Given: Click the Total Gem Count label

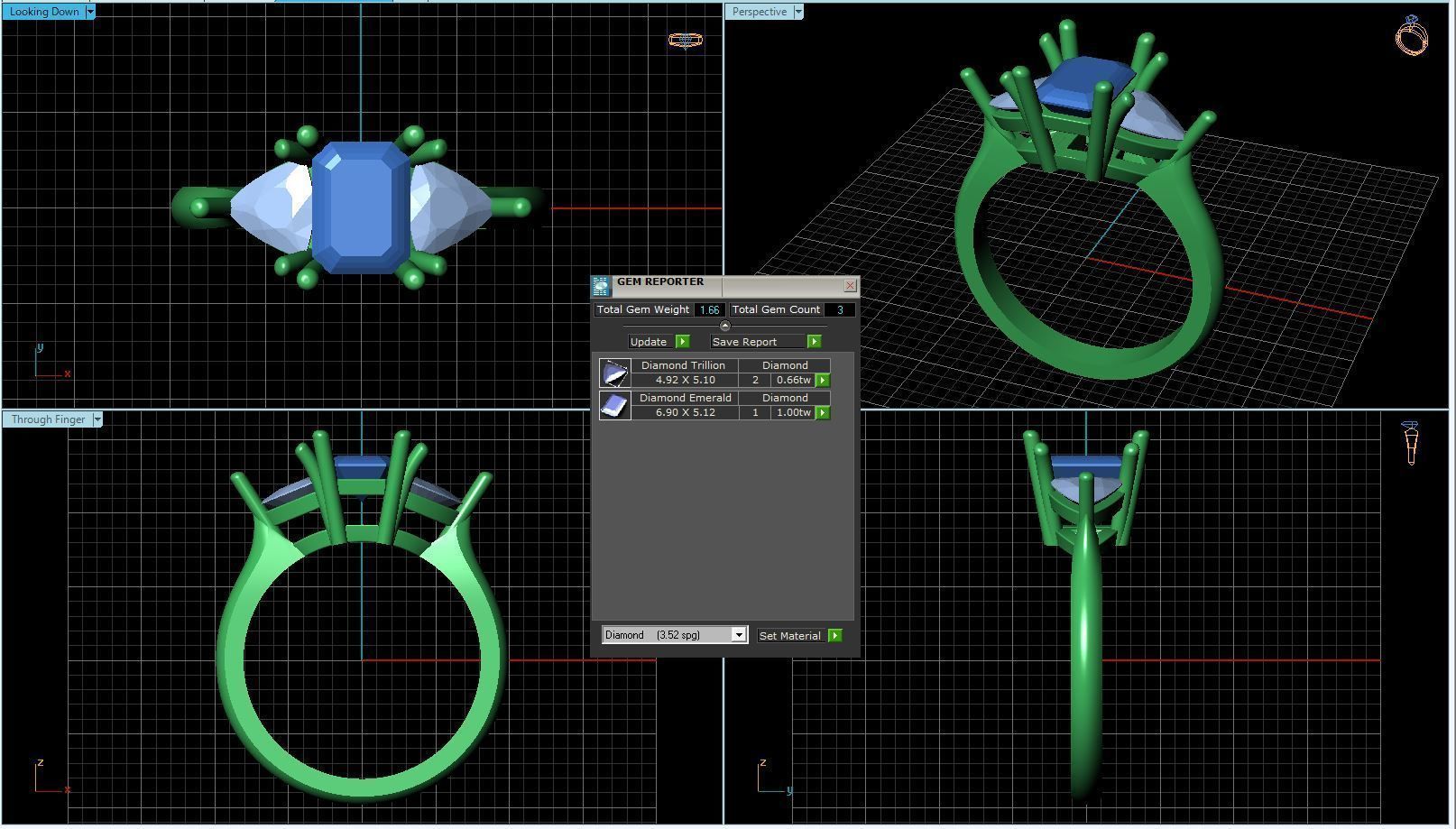Looking at the screenshot, I should [x=776, y=309].
